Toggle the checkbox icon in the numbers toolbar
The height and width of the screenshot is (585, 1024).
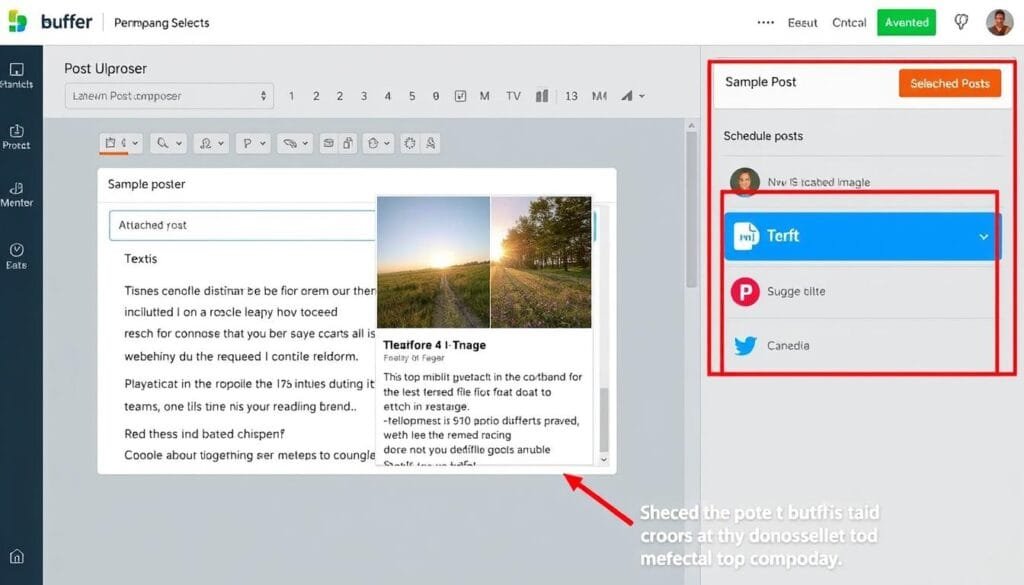tap(461, 96)
